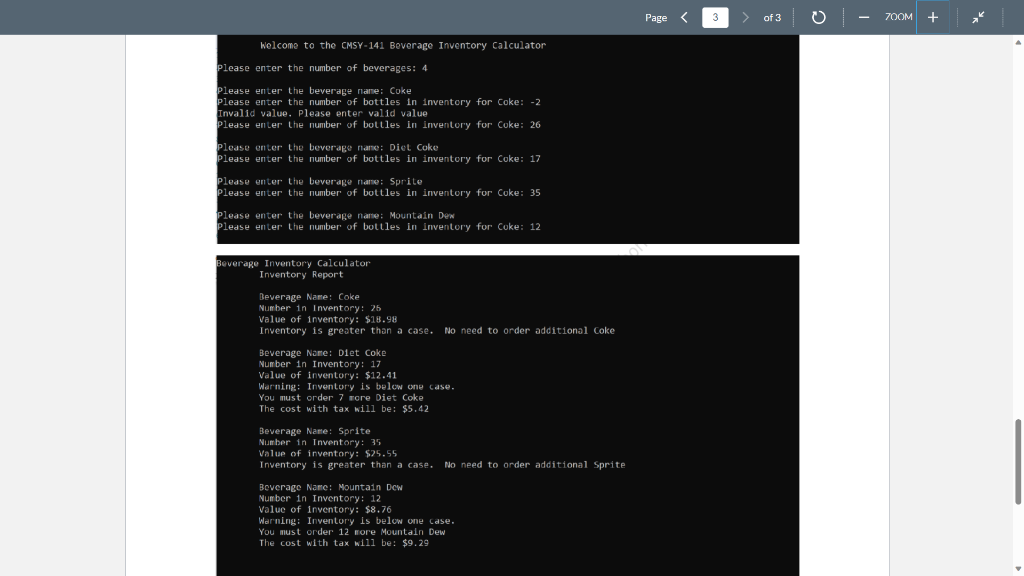Go to the next page
Image resolution: width=1024 pixels, height=576 pixels.
(x=744, y=16)
